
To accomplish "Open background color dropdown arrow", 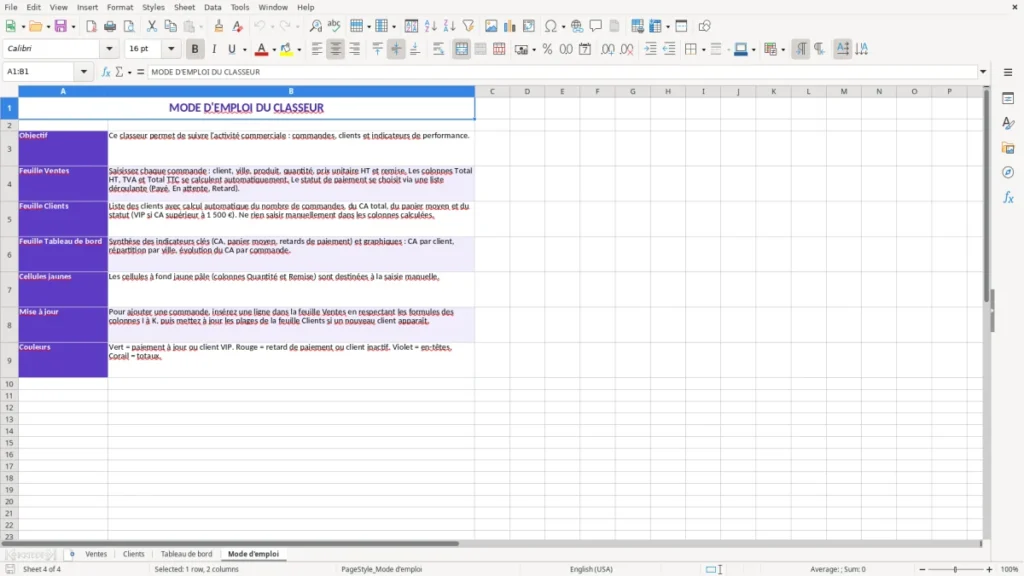I will (299, 50).
